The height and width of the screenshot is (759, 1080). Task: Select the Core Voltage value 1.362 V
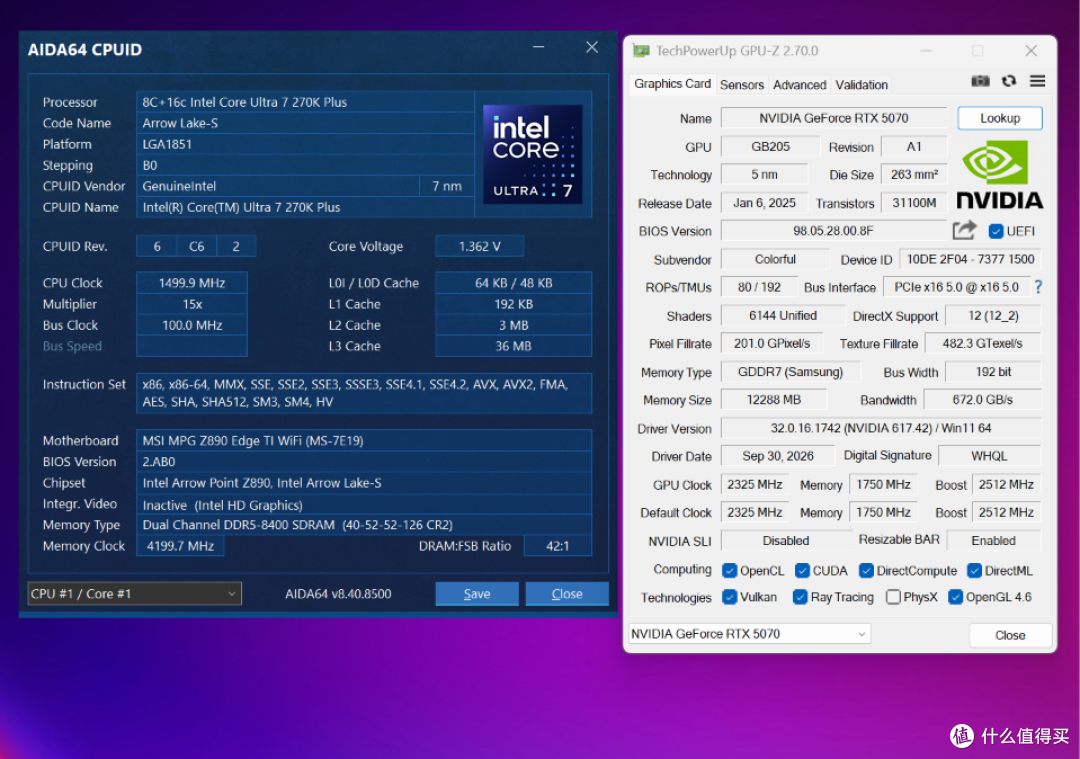[479, 247]
